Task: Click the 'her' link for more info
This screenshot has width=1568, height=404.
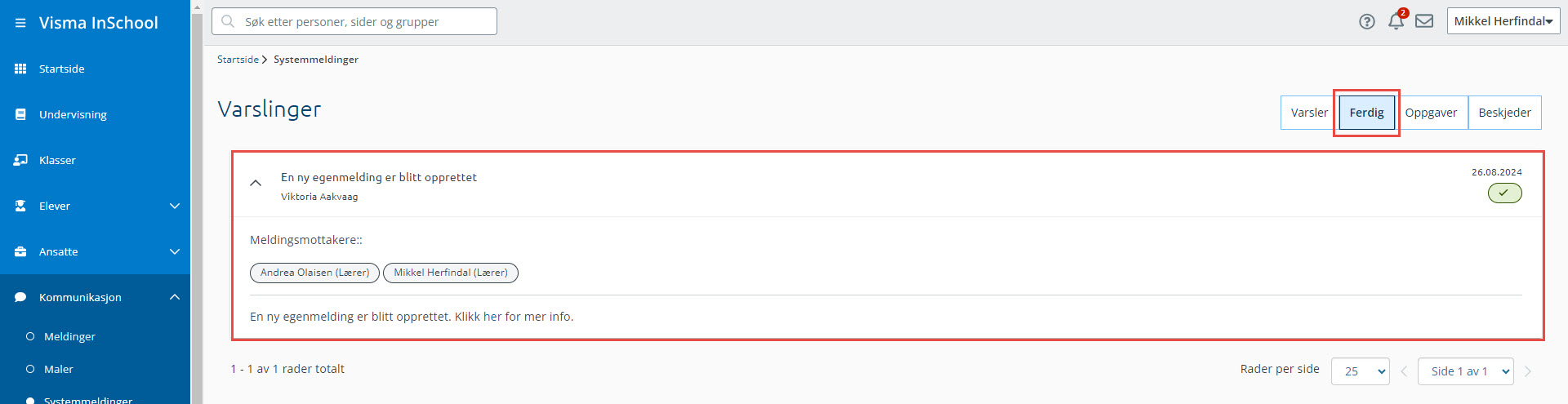Action: coord(492,317)
